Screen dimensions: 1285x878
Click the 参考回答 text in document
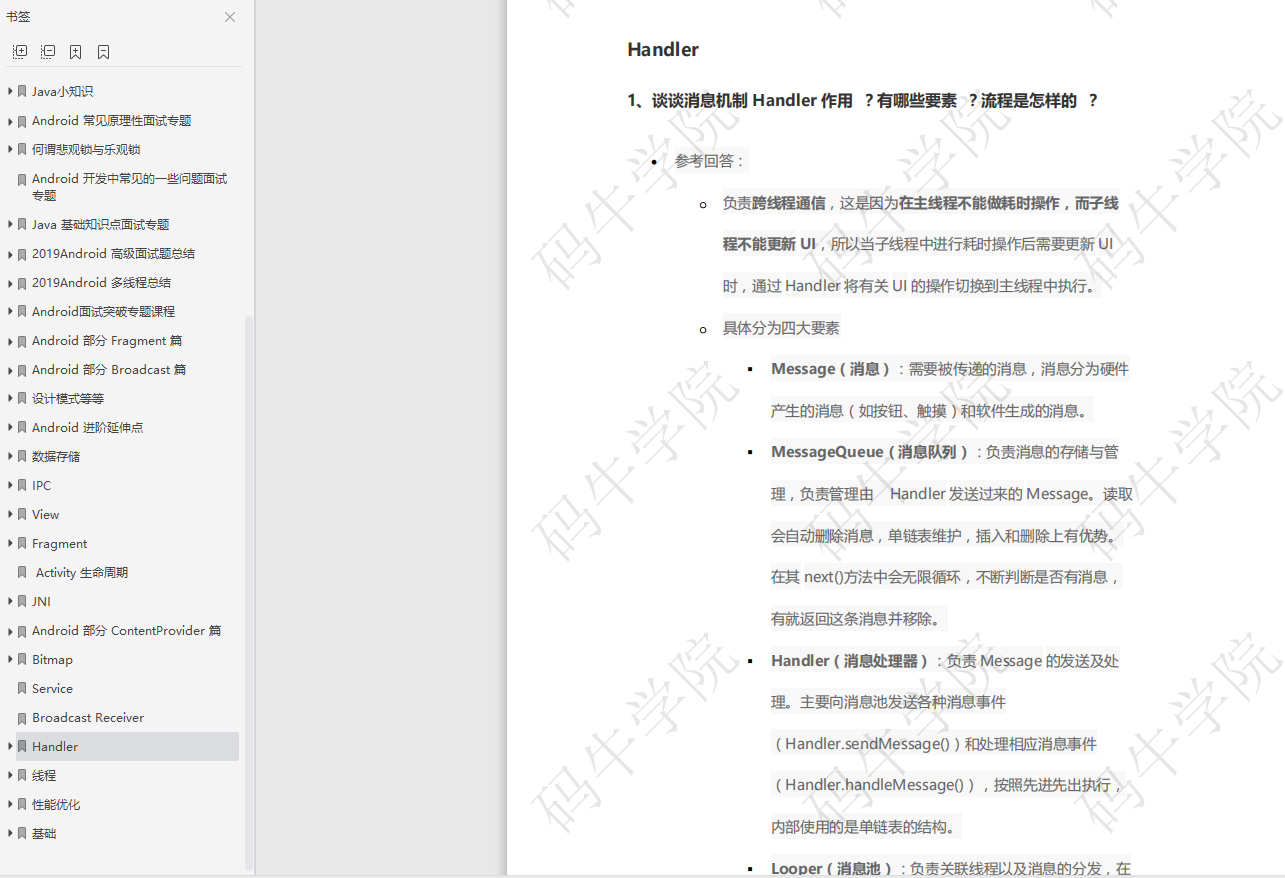coord(710,161)
